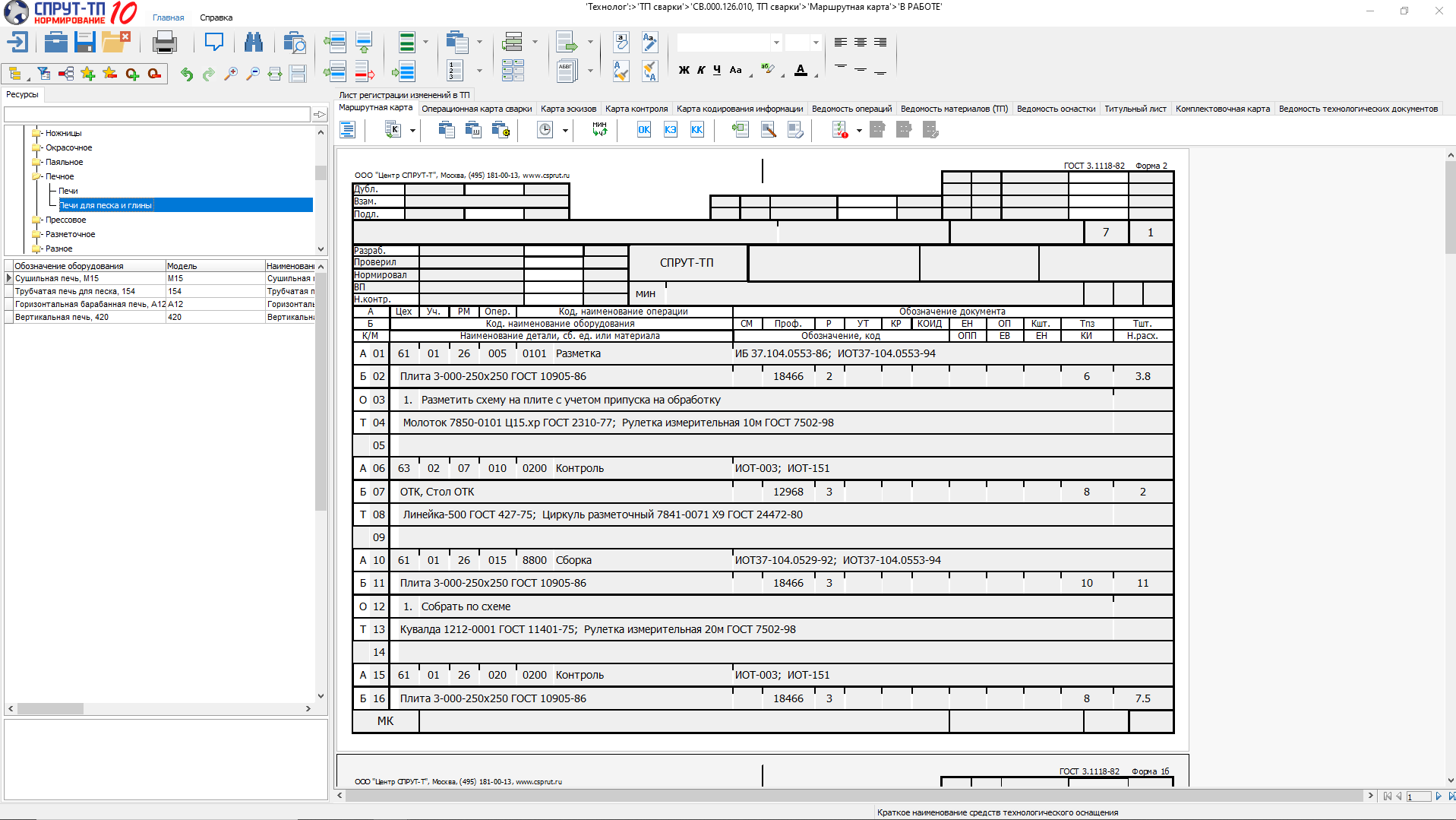
Task: Toggle underline formatting Ч
Action: (716, 70)
